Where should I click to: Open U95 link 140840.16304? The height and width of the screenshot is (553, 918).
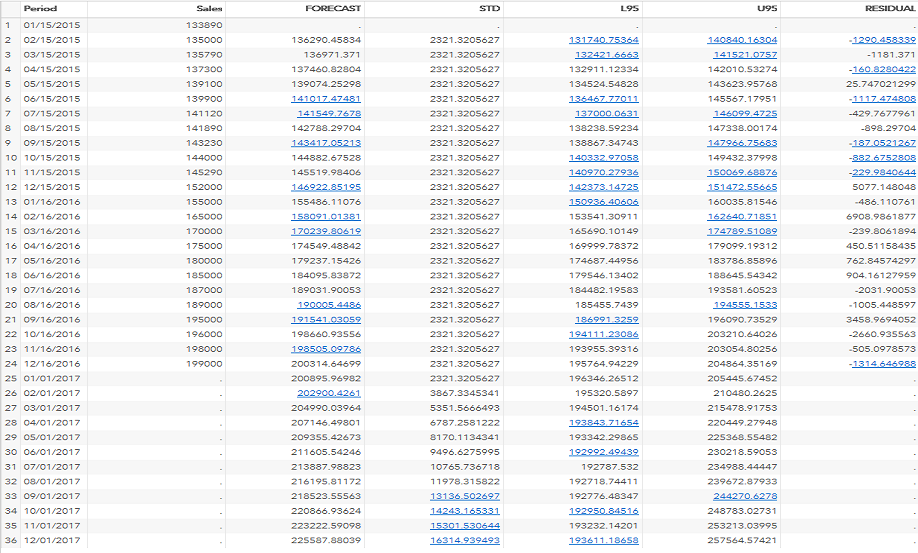(x=742, y=40)
